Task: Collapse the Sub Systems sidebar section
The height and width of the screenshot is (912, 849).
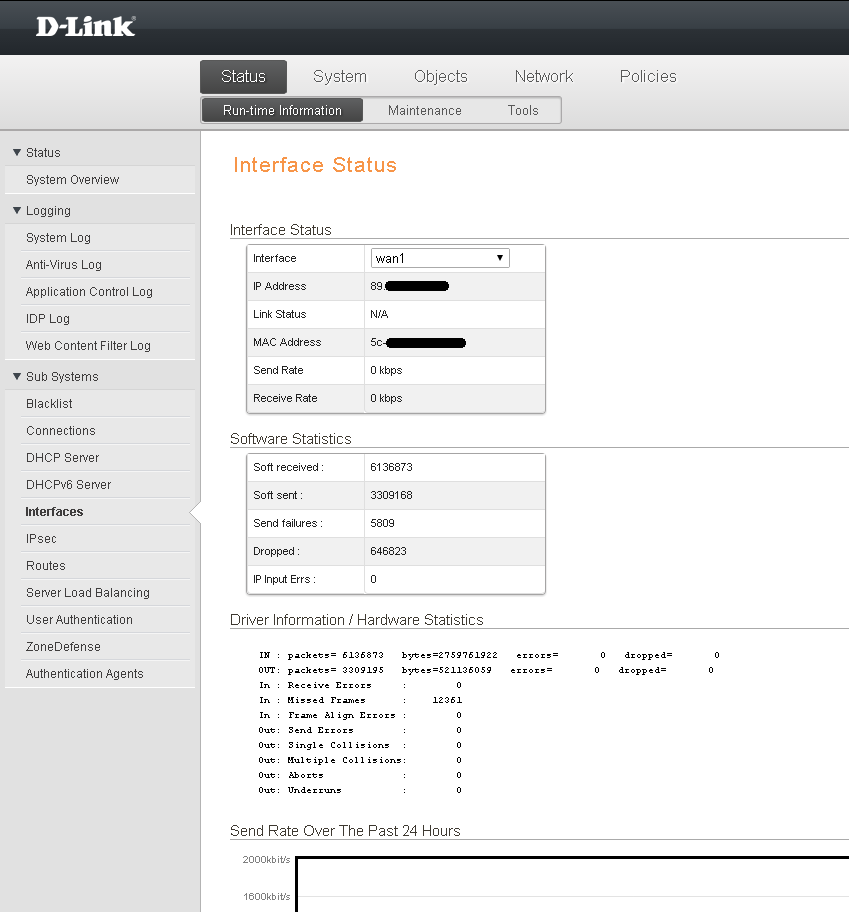Action: tap(56, 377)
